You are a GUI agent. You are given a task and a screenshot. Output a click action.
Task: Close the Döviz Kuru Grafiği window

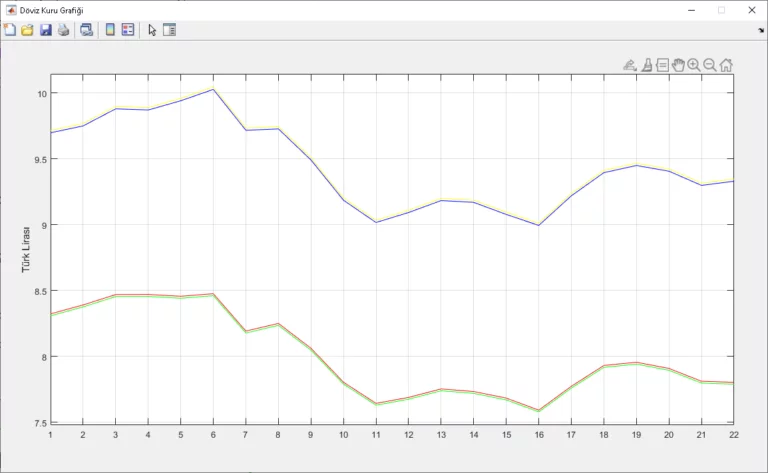tap(750, 9)
